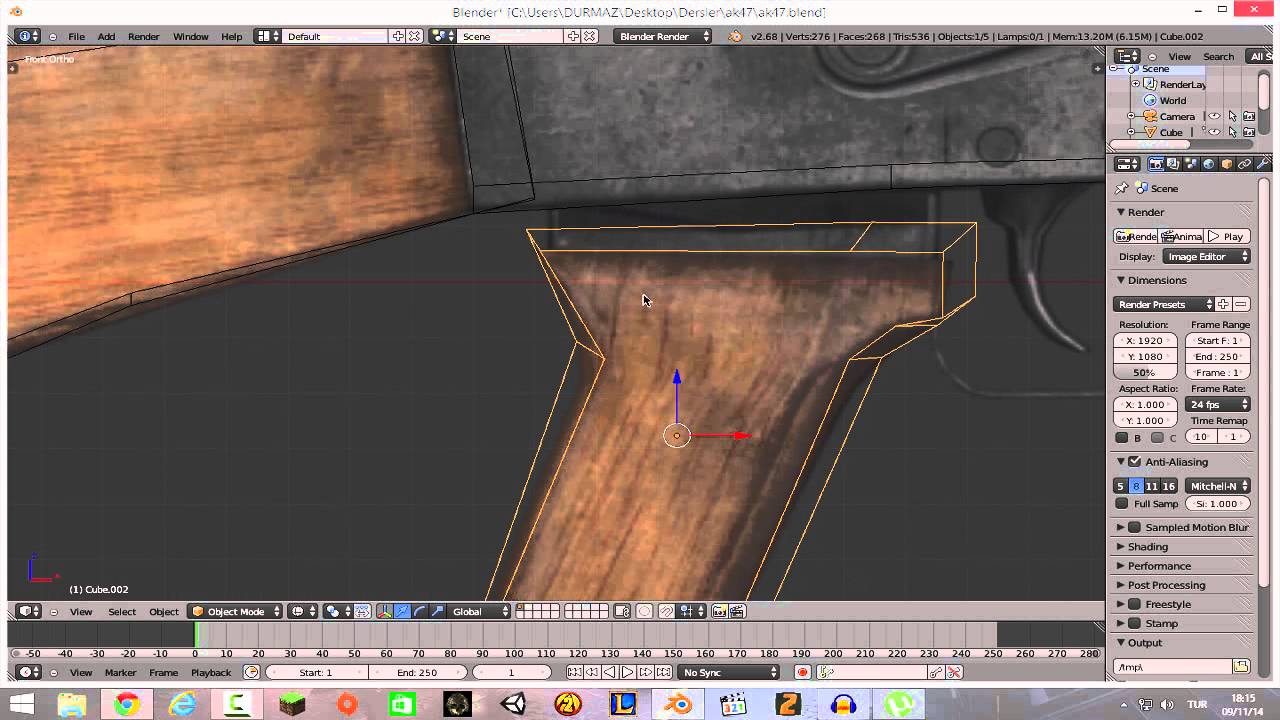Open Google Chrome from the taskbar
The image size is (1280, 720).
coord(127,705)
